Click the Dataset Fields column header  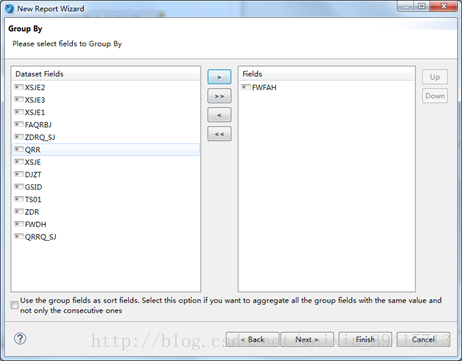[106, 74]
